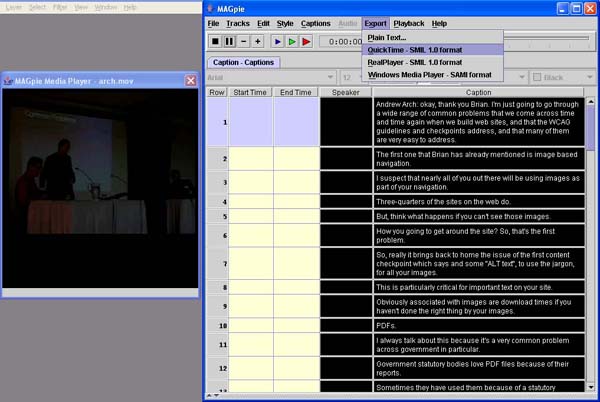
Task: Open the Captions menu
Action: pyautogui.click(x=315, y=24)
